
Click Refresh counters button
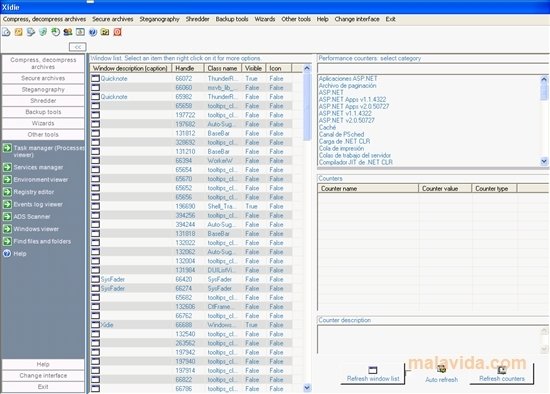pos(502,374)
